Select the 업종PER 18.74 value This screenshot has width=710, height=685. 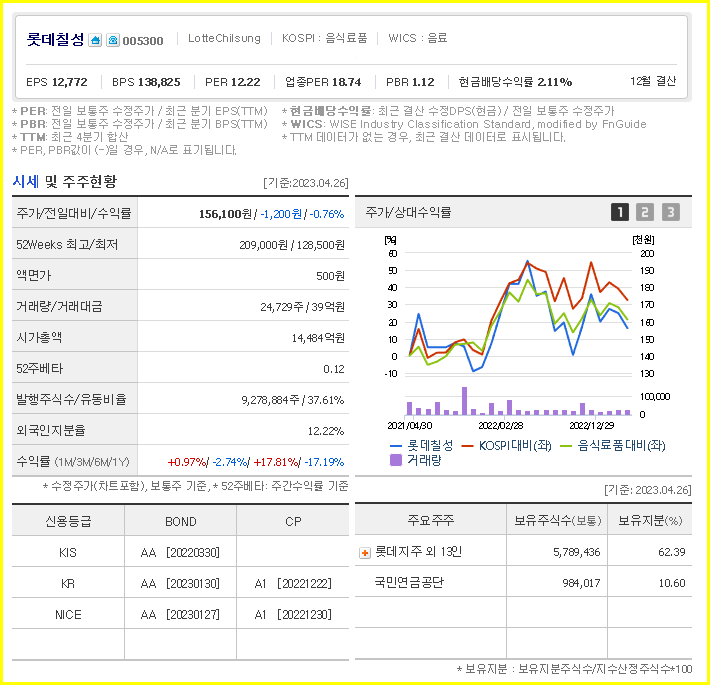click(323, 82)
